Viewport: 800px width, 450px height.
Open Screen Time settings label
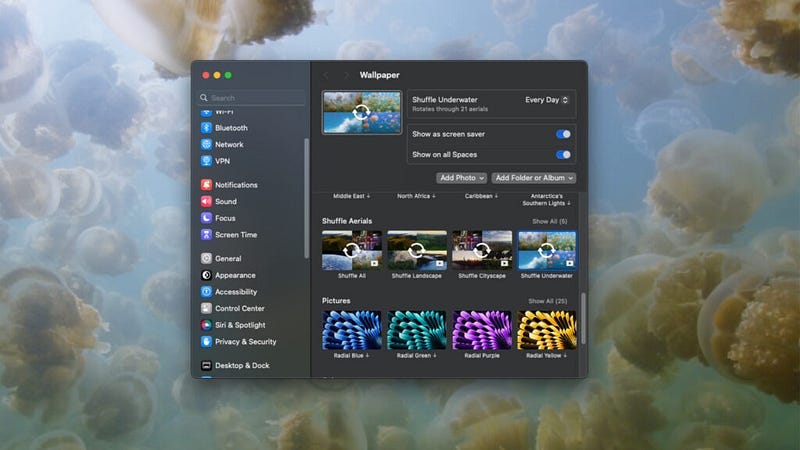pos(236,235)
